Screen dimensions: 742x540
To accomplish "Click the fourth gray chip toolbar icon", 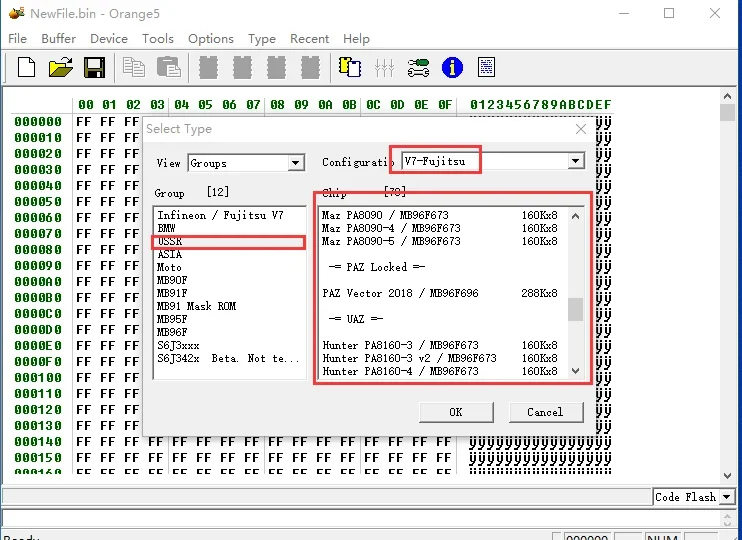I will coord(310,67).
